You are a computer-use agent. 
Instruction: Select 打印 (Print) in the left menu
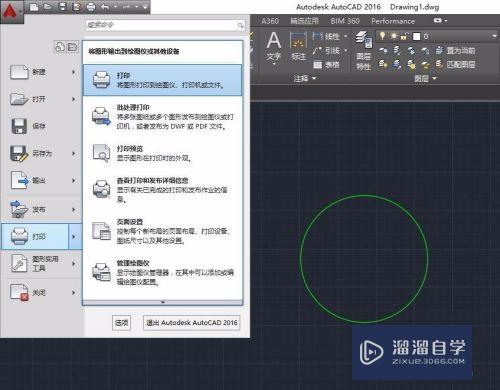35,236
